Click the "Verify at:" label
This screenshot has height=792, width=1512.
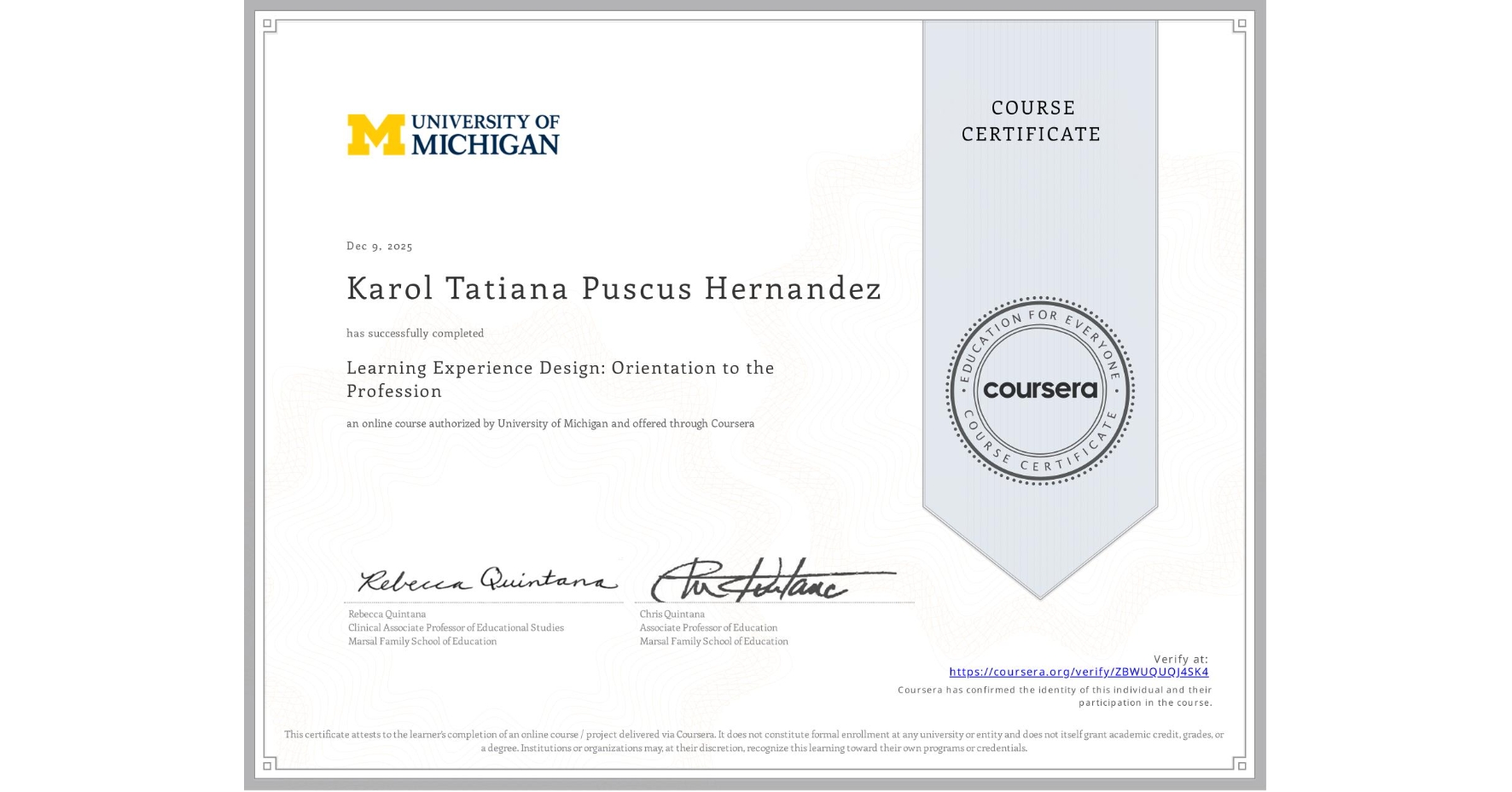[1181, 659]
